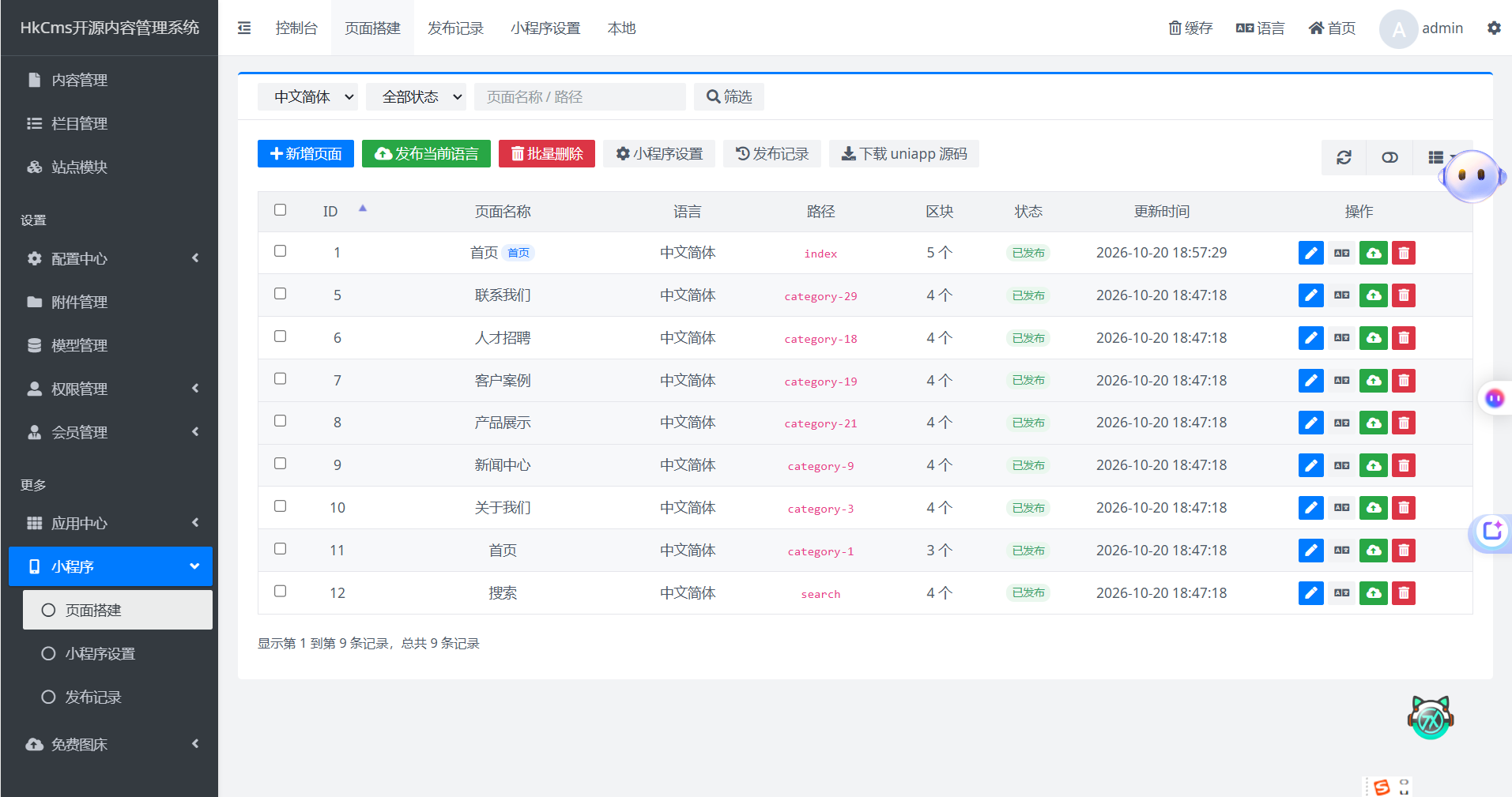This screenshot has height=797, width=1512.
Task: Click the refresh table icon
Action: pos(1344,157)
